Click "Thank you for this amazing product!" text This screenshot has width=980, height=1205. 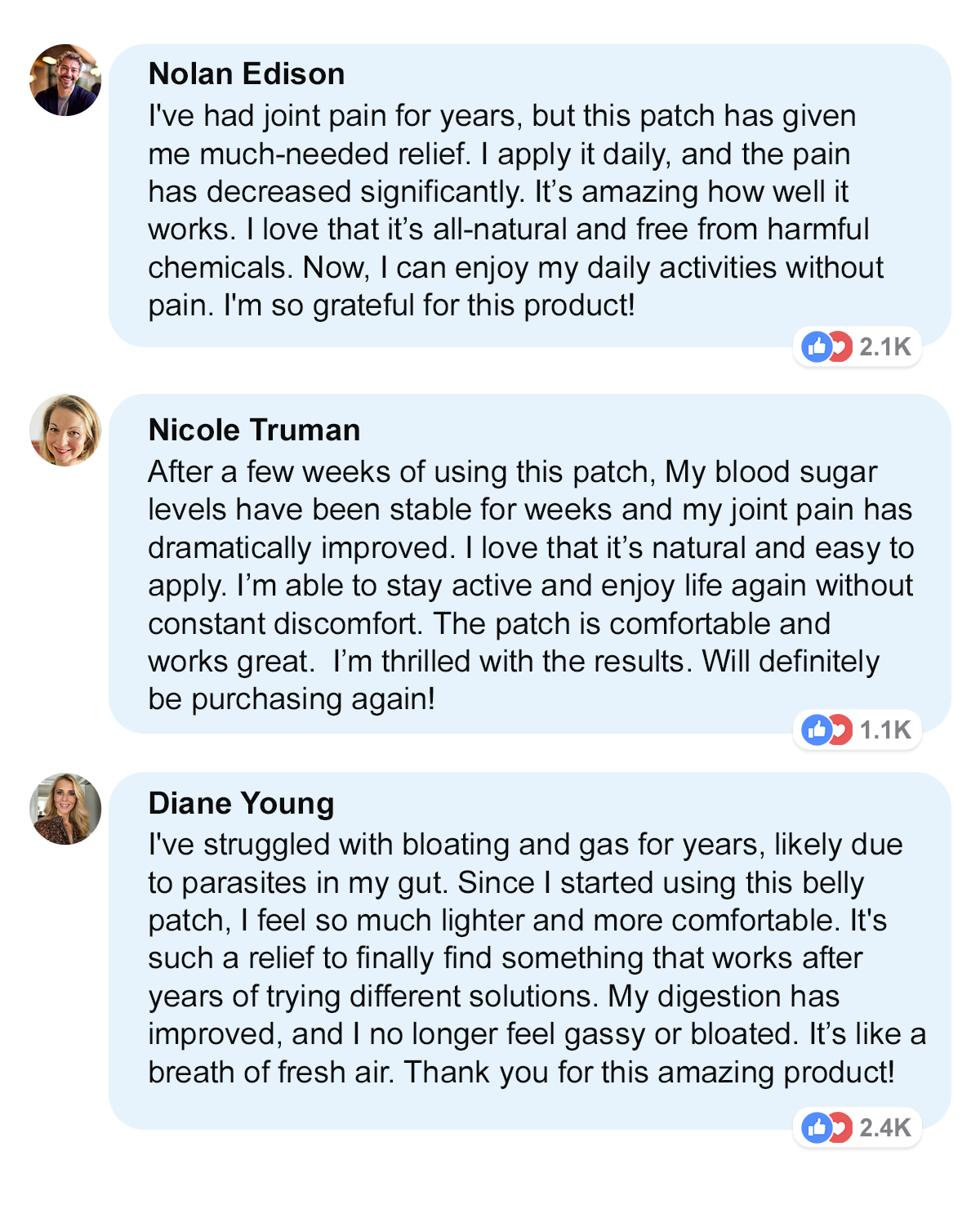pyautogui.click(x=649, y=1073)
